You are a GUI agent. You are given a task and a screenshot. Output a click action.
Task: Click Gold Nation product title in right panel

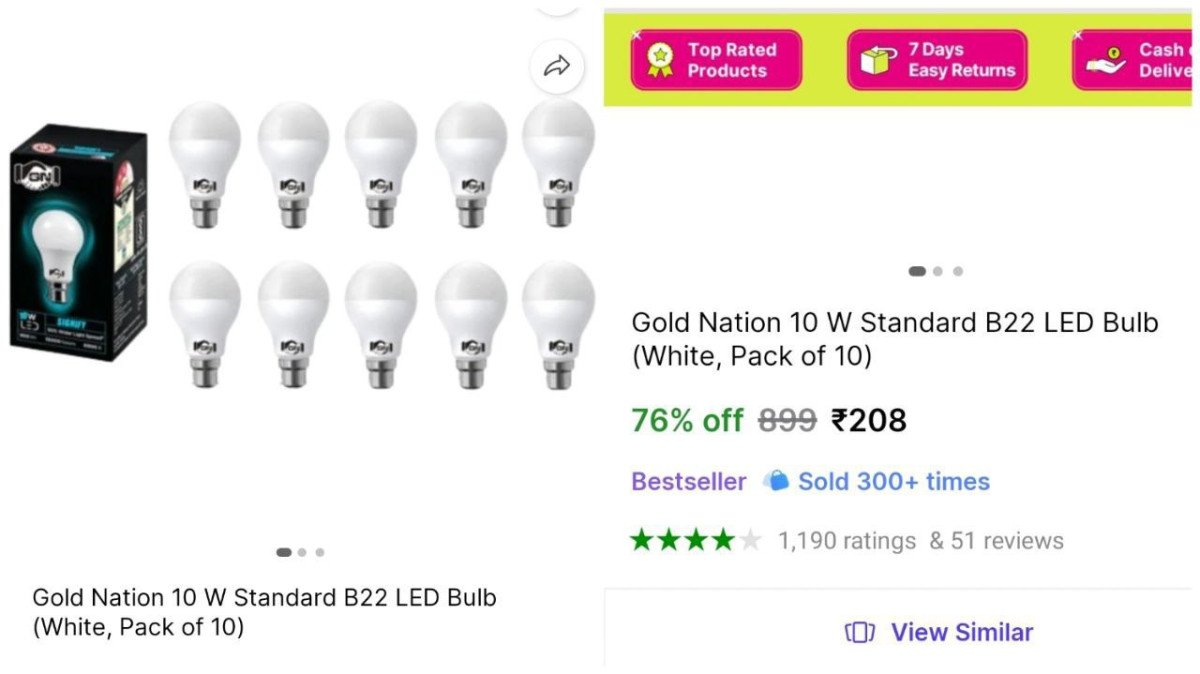(894, 339)
